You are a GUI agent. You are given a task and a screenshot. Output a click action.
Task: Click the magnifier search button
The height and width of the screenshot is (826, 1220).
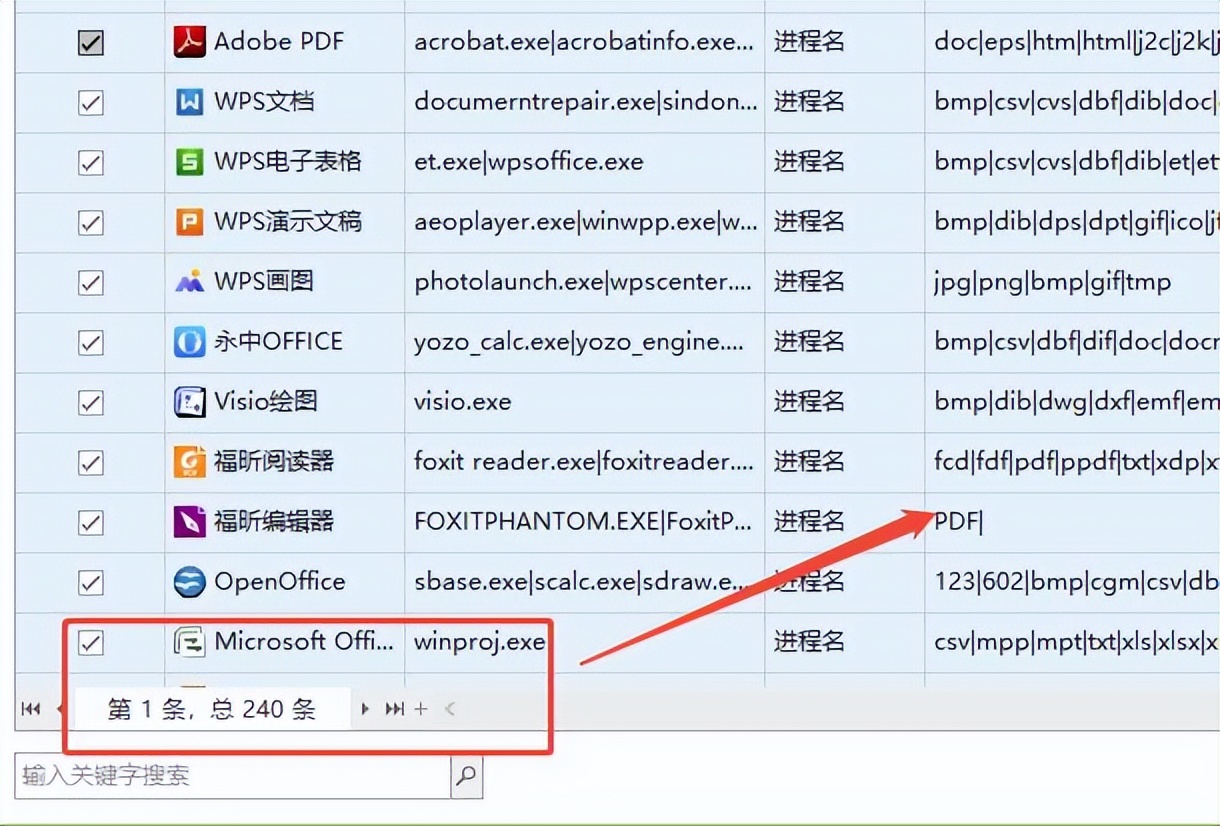(467, 775)
